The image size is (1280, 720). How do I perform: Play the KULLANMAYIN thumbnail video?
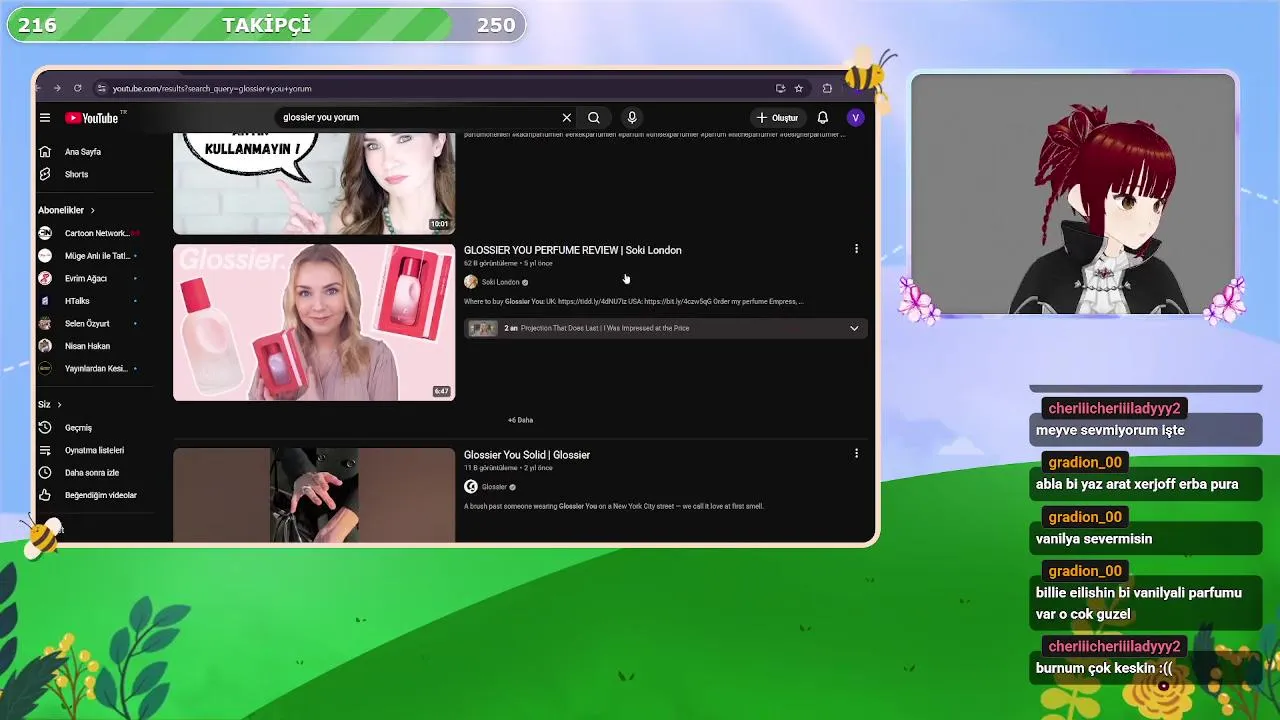(x=314, y=183)
